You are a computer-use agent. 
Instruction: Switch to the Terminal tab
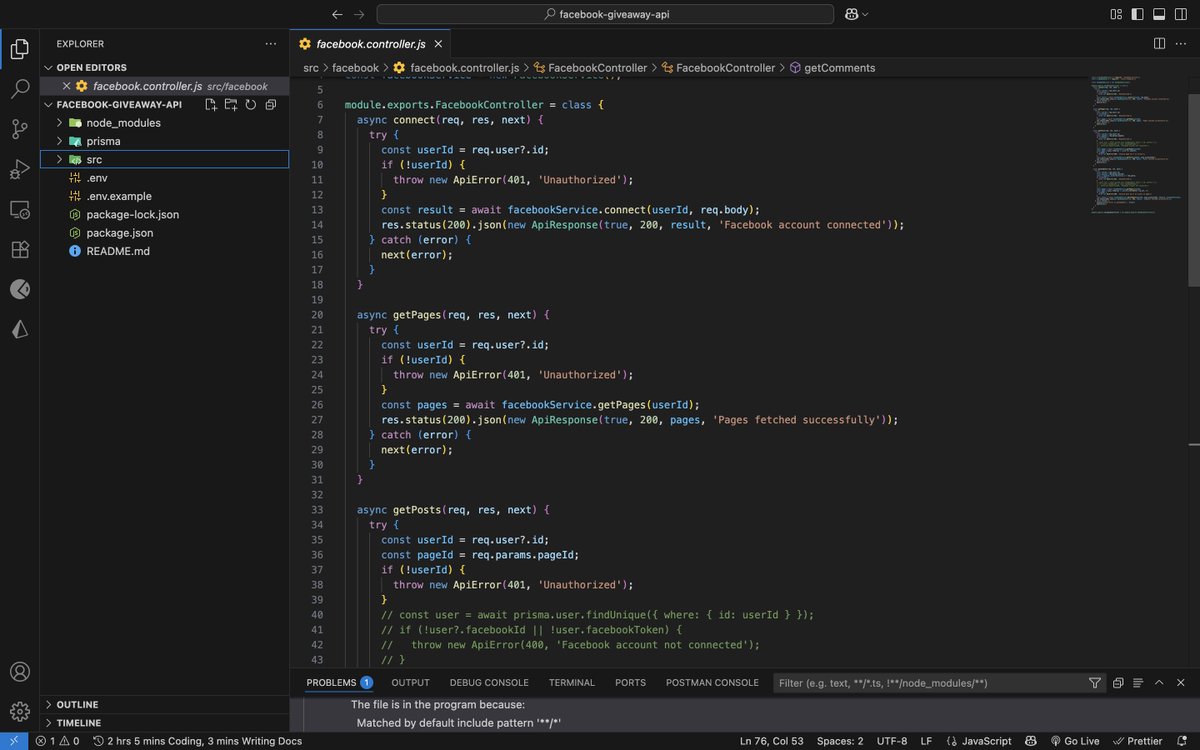(572, 682)
